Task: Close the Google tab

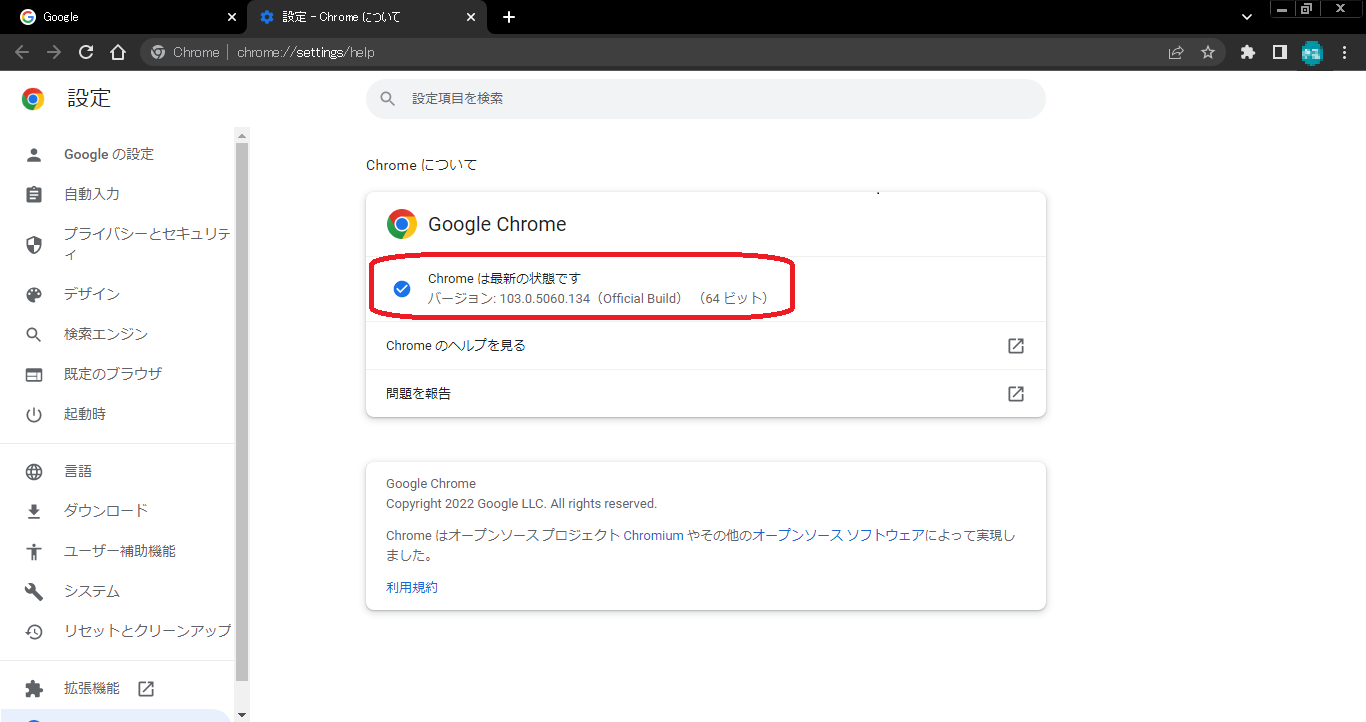Action: [232, 17]
